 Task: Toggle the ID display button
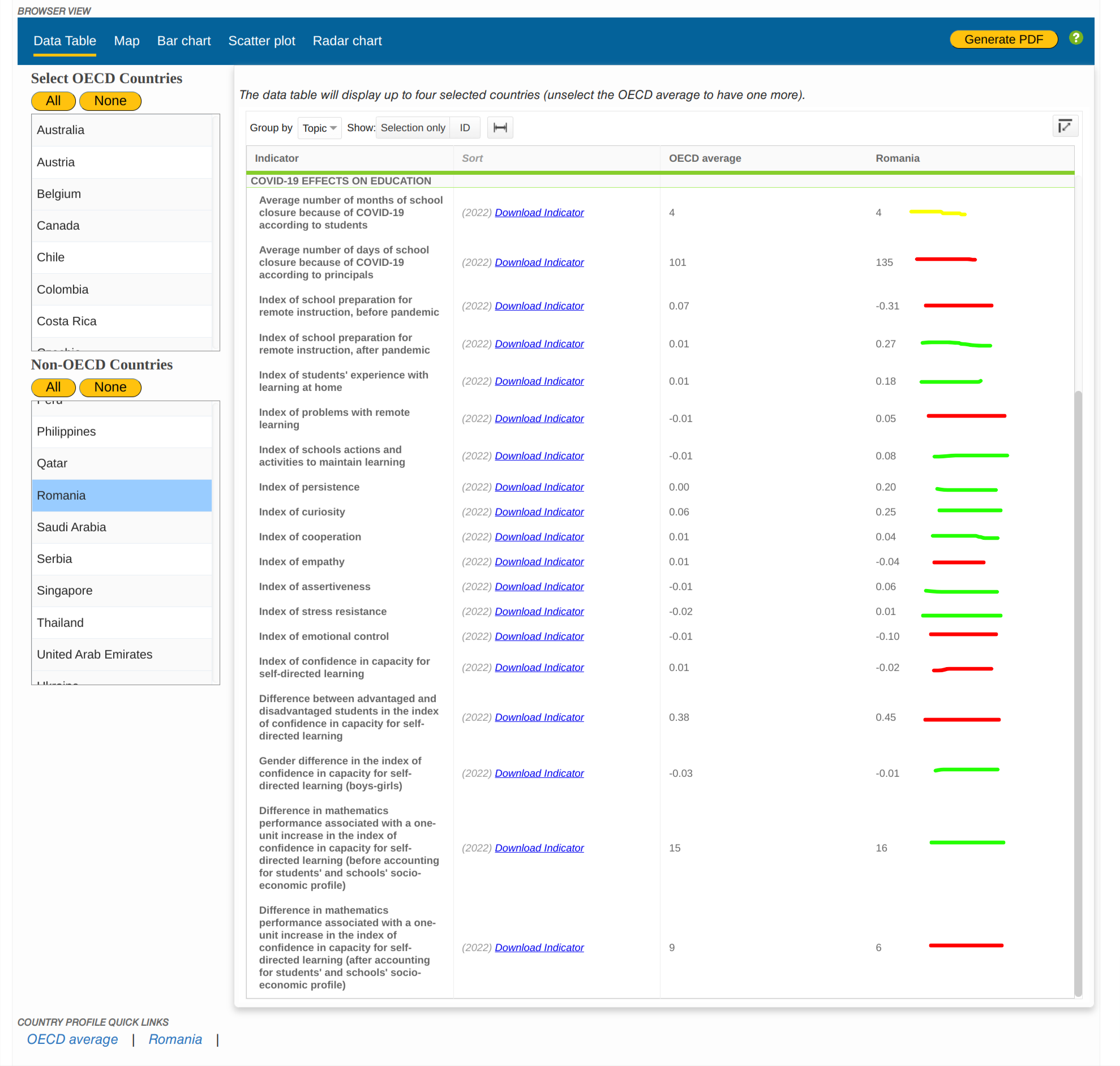click(x=464, y=128)
